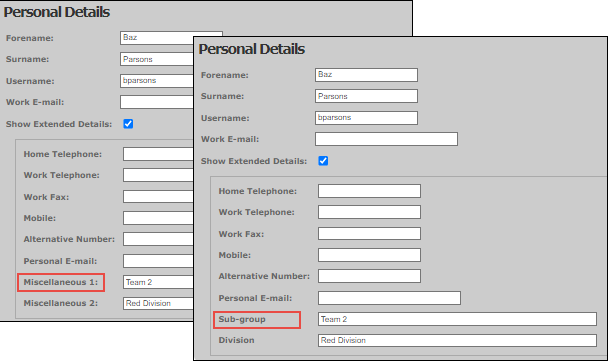Click the Alternative Number field in the back window

[158, 239]
